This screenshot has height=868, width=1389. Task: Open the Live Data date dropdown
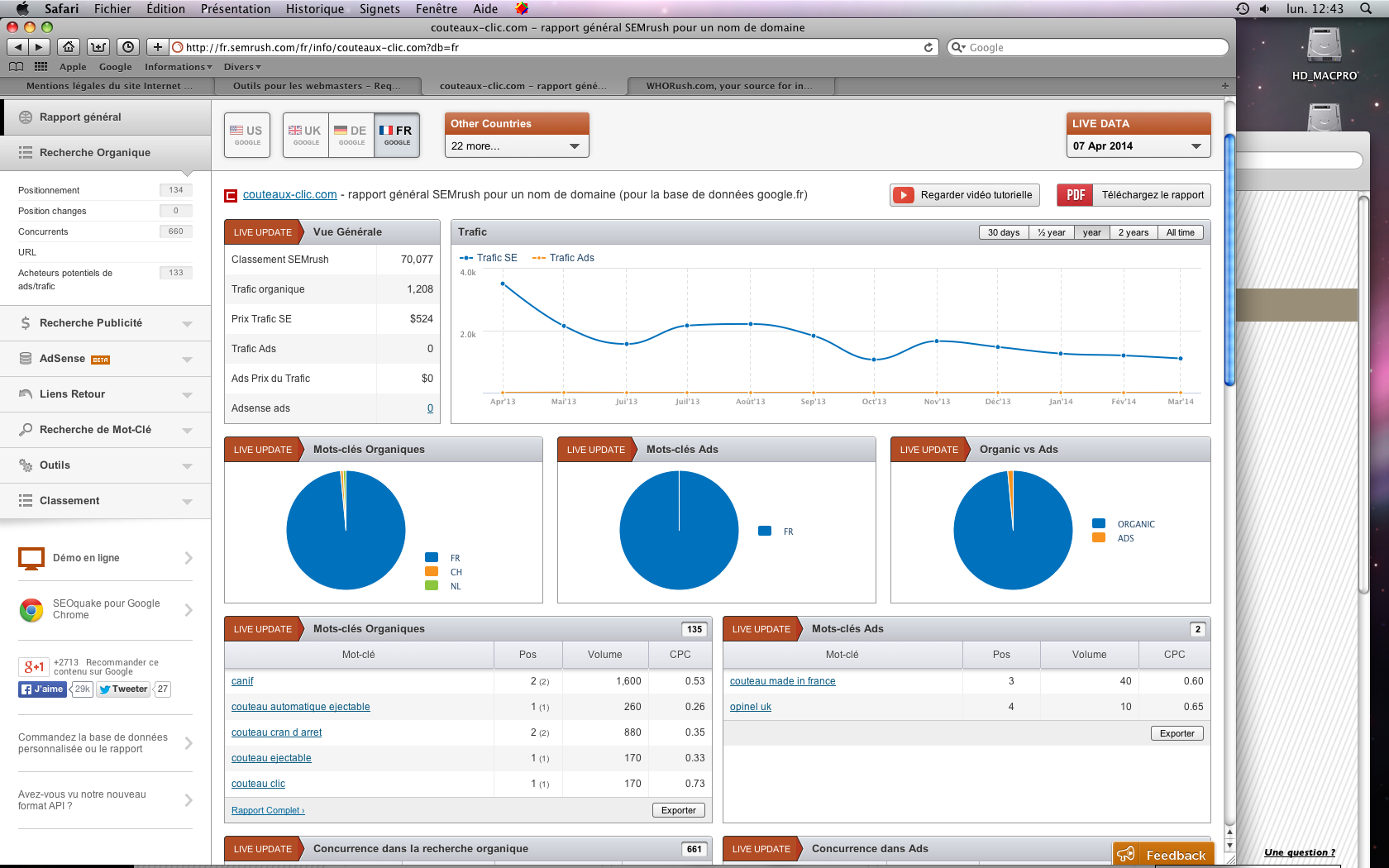[1138, 146]
